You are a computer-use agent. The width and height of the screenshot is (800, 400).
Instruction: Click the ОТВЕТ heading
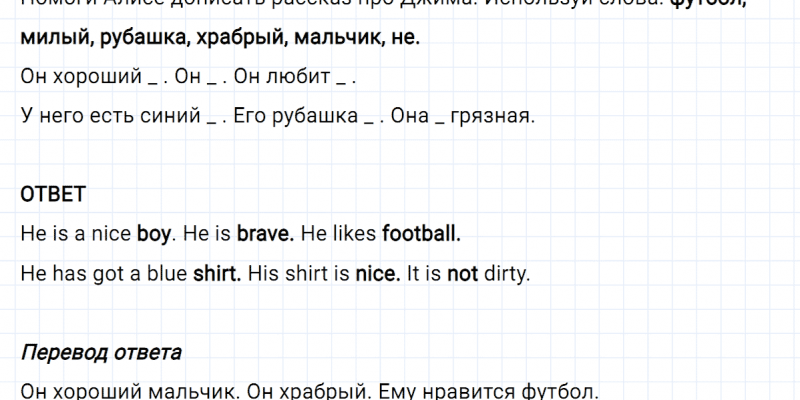coord(53,192)
